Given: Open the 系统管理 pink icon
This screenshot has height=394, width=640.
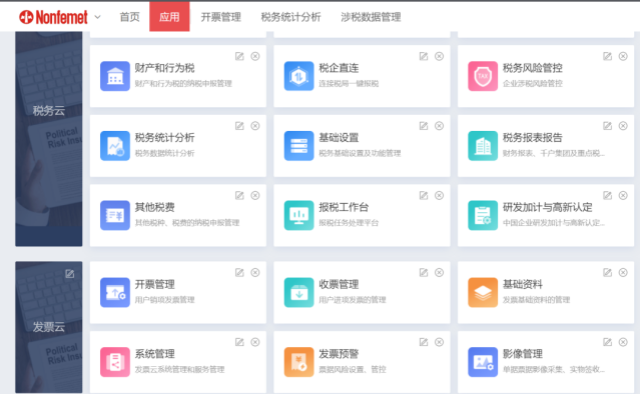Looking at the screenshot, I should tap(115, 362).
